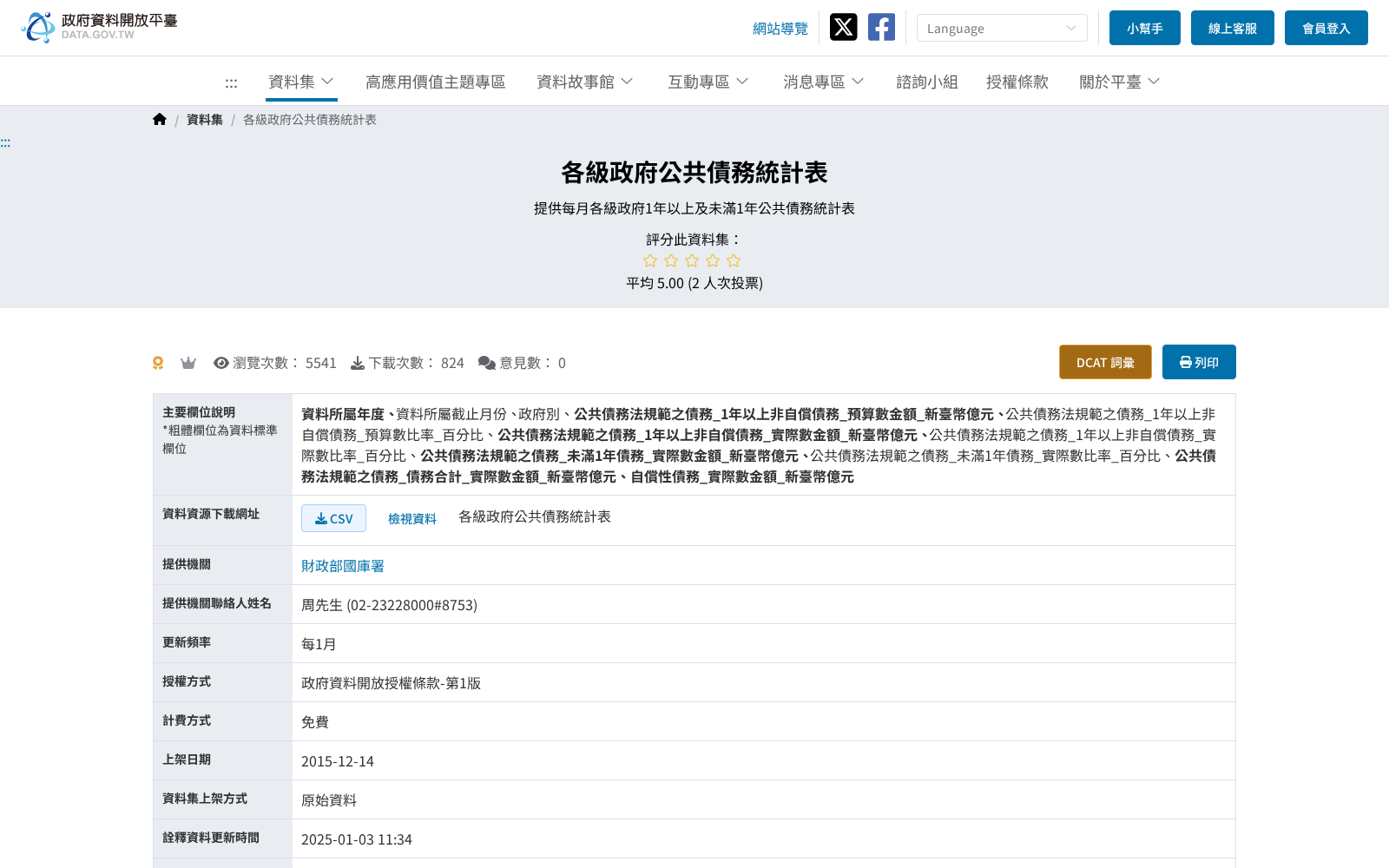Screen dimensions: 1389x868
Task: Rate the dataset two stars
Action: click(671, 260)
